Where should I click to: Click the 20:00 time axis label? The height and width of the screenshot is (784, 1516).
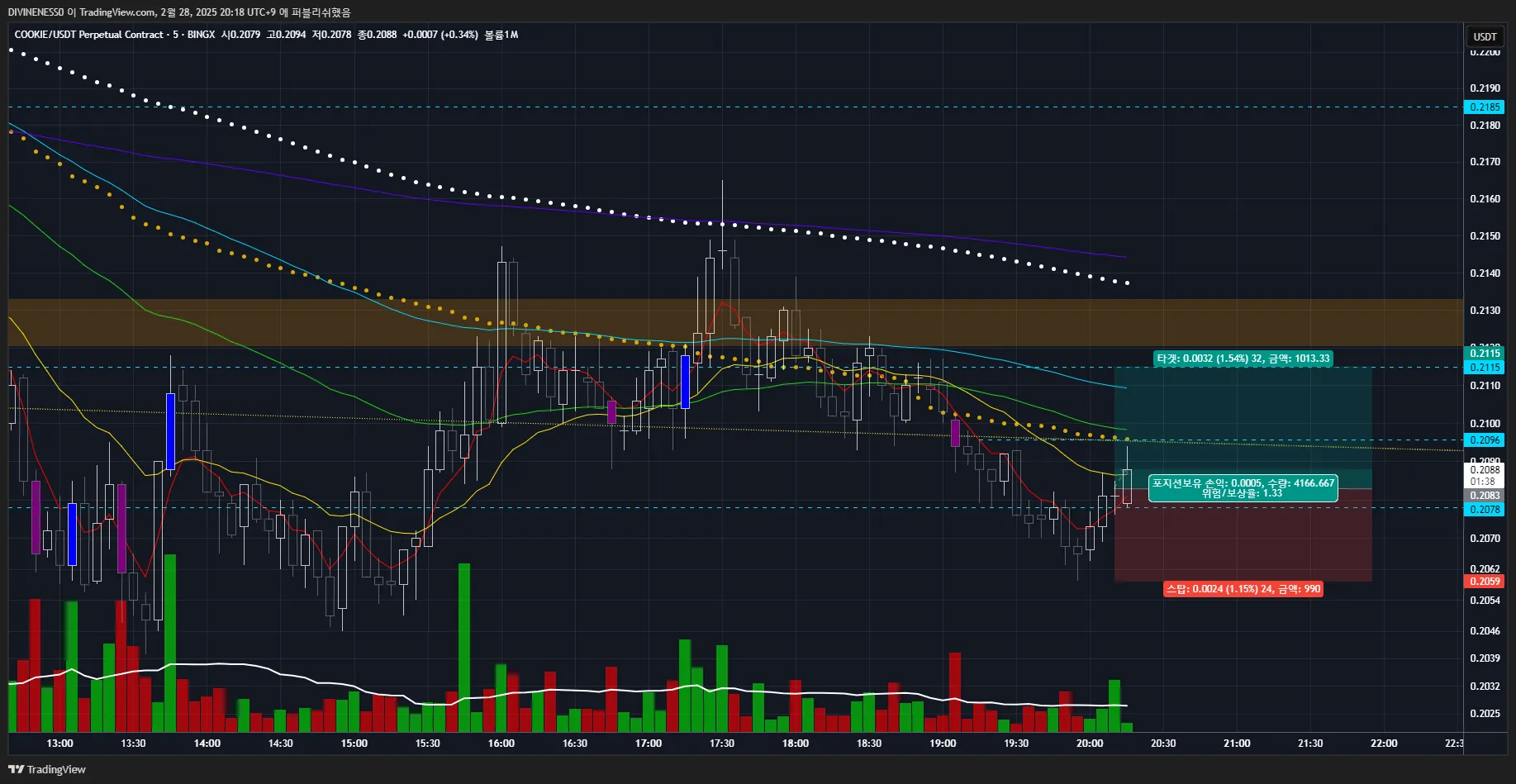pos(1090,744)
